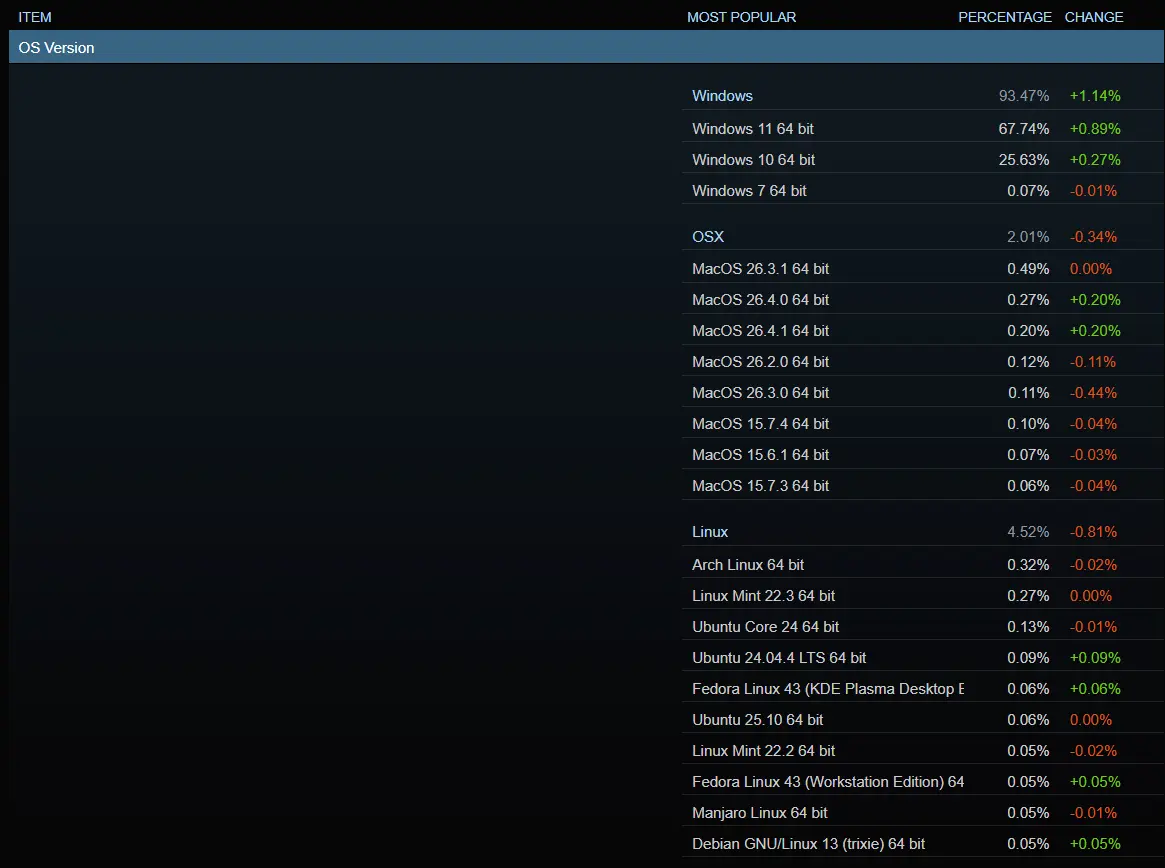This screenshot has width=1165, height=868.
Task: Select the OSX category heading
Action: [x=707, y=236]
